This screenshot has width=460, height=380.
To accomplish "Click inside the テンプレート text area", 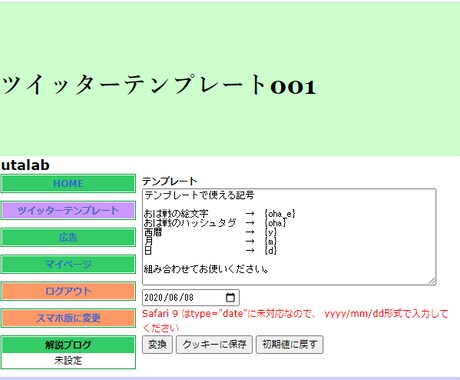I will tap(289, 237).
